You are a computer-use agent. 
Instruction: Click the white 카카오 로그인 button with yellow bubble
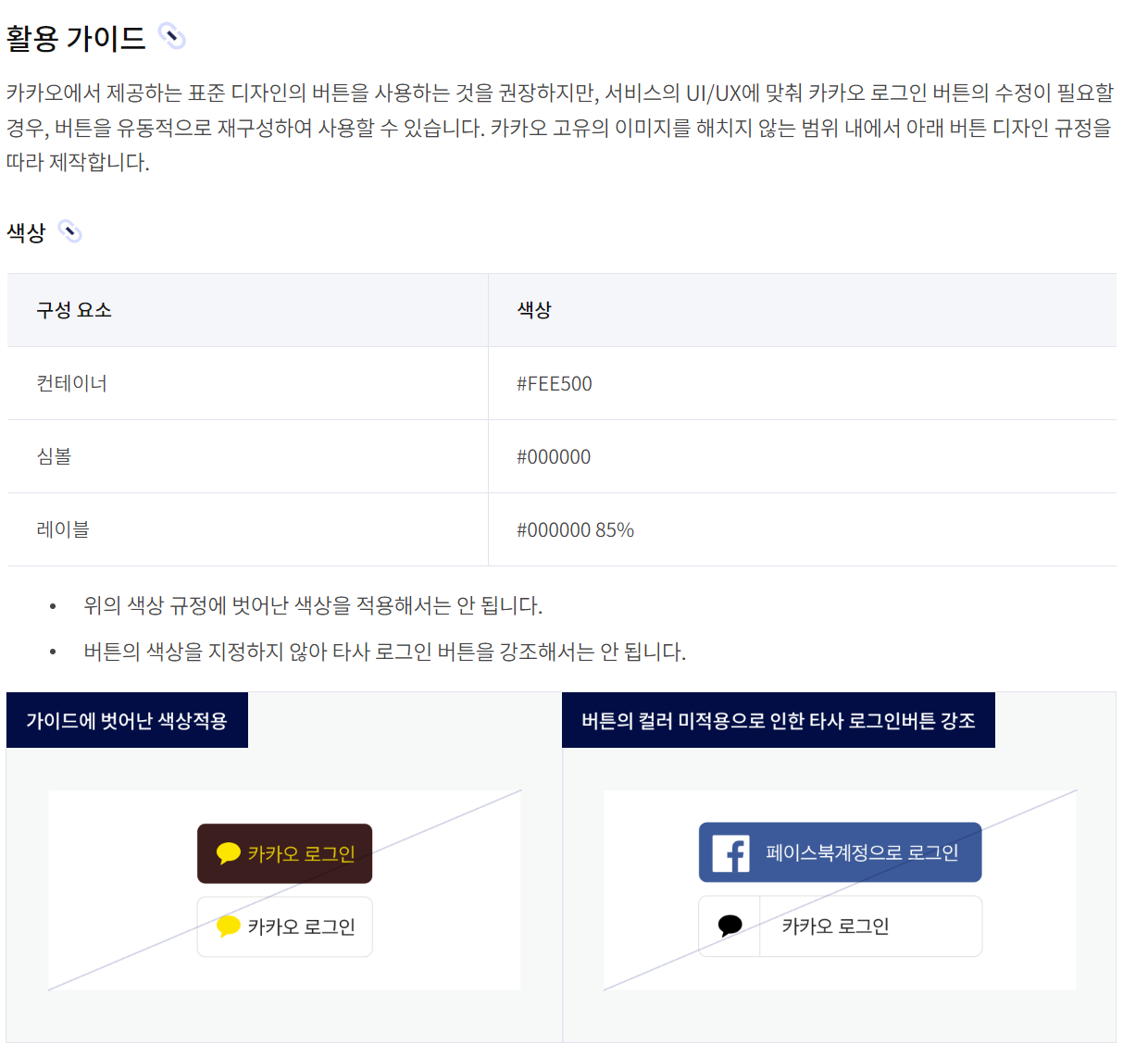[x=284, y=926]
